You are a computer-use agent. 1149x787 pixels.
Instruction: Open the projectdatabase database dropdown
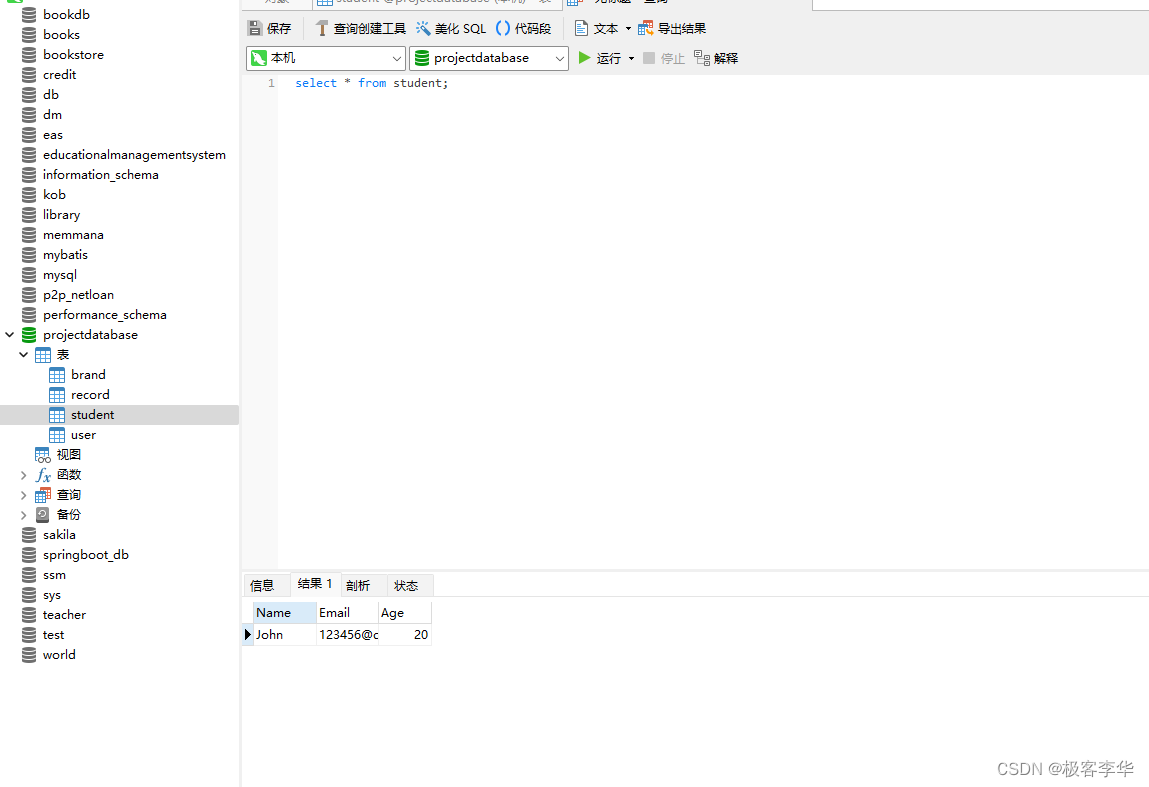click(x=489, y=58)
